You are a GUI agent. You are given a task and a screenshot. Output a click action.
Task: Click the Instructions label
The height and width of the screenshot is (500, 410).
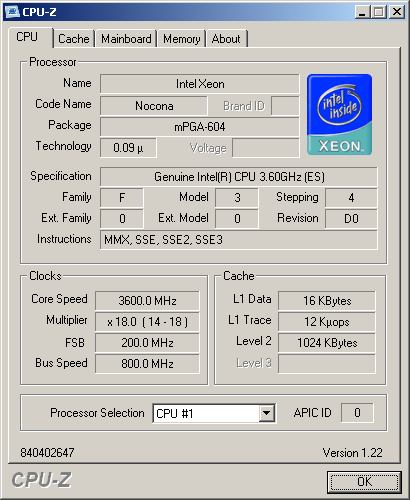click(x=64, y=239)
